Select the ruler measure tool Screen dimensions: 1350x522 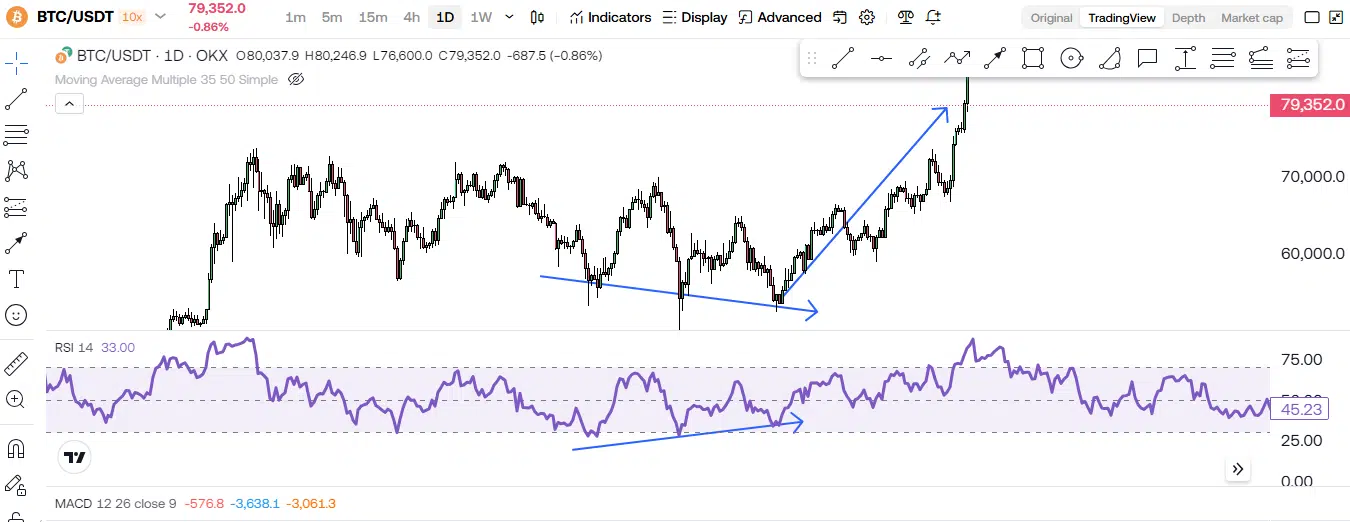click(x=16, y=362)
